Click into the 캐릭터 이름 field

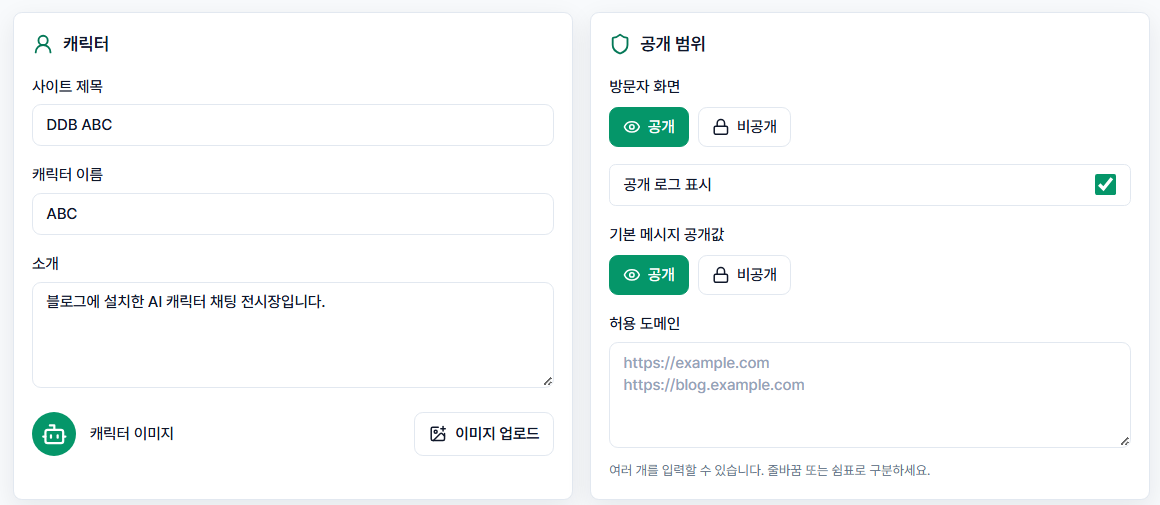click(x=293, y=214)
